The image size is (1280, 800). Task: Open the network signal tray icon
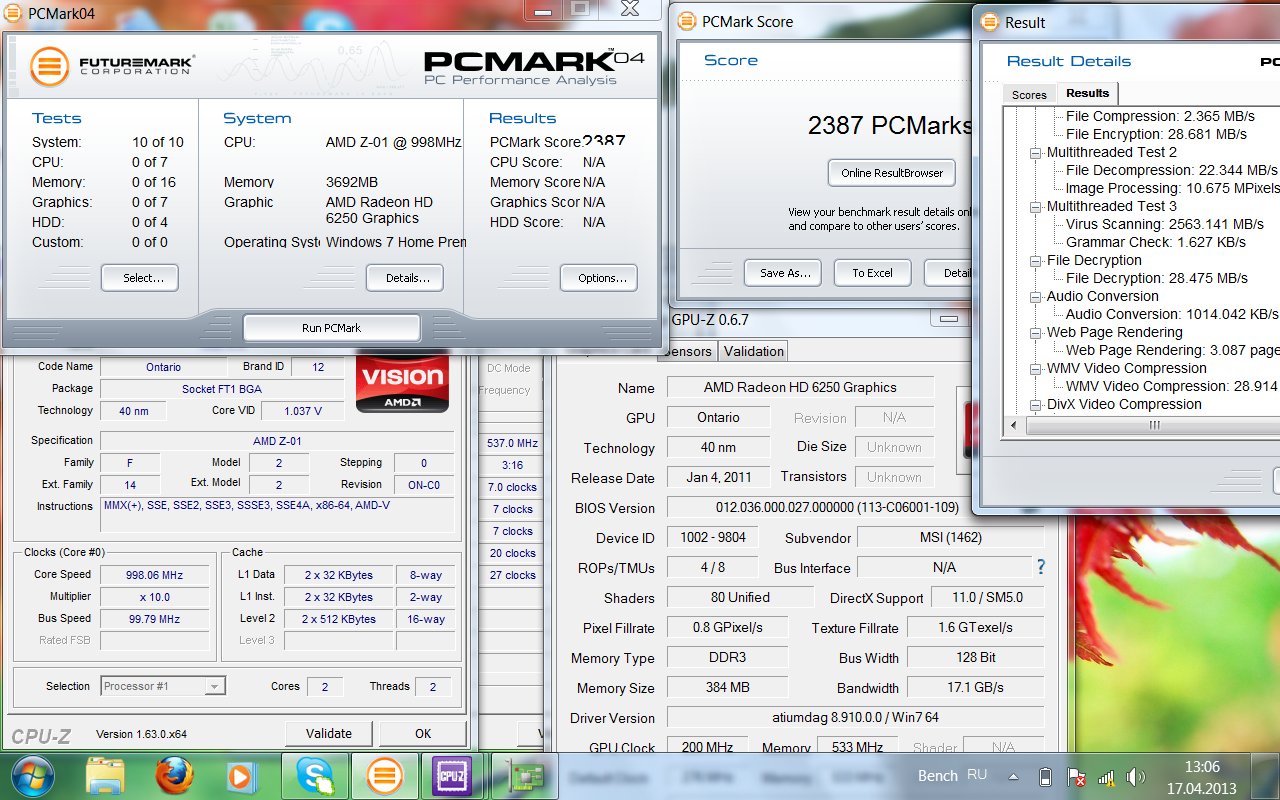click(x=1106, y=777)
